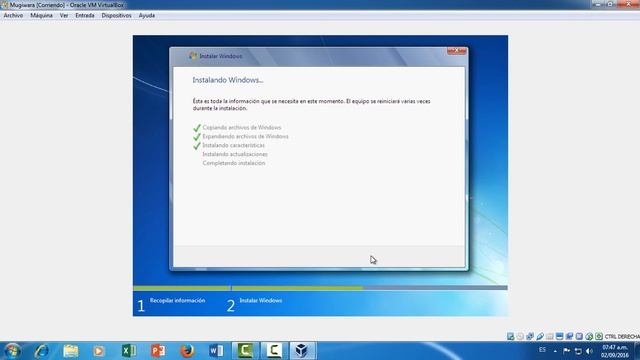
Task: Click the taskbar clock showing 07:47 a.m.
Action: tap(614, 351)
